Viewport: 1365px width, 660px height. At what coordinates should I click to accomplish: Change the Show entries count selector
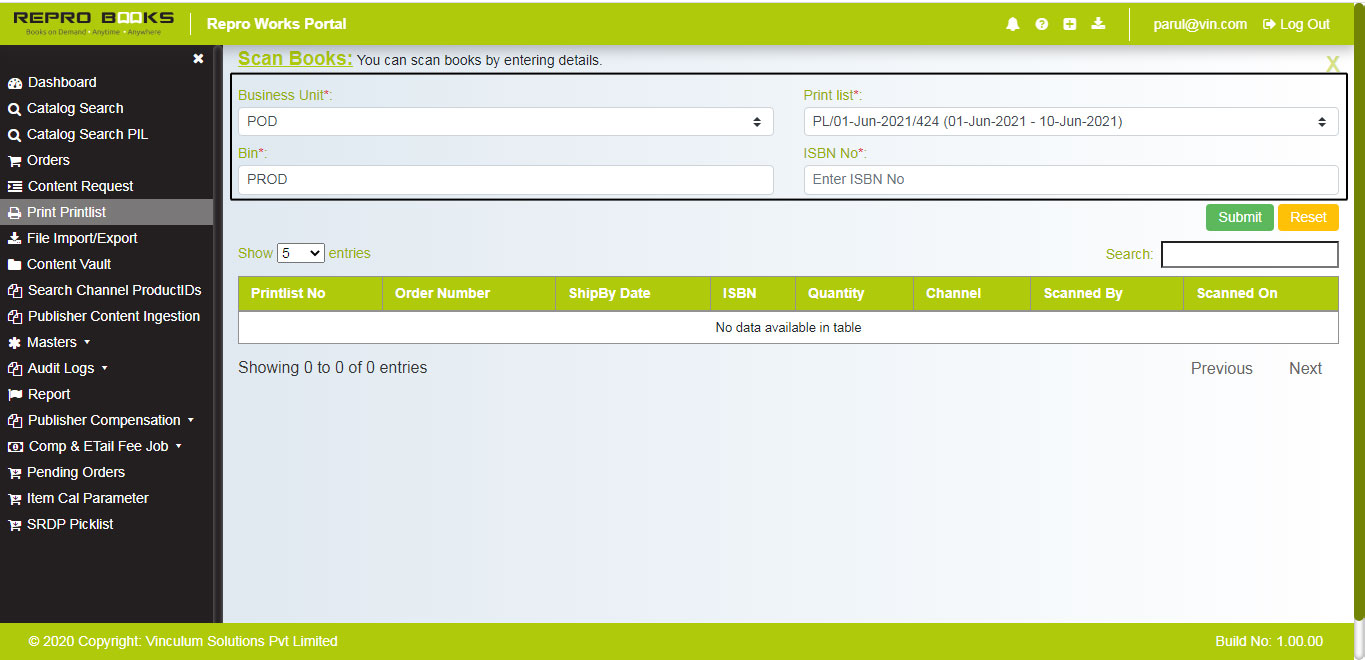pyautogui.click(x=300, y=253)
